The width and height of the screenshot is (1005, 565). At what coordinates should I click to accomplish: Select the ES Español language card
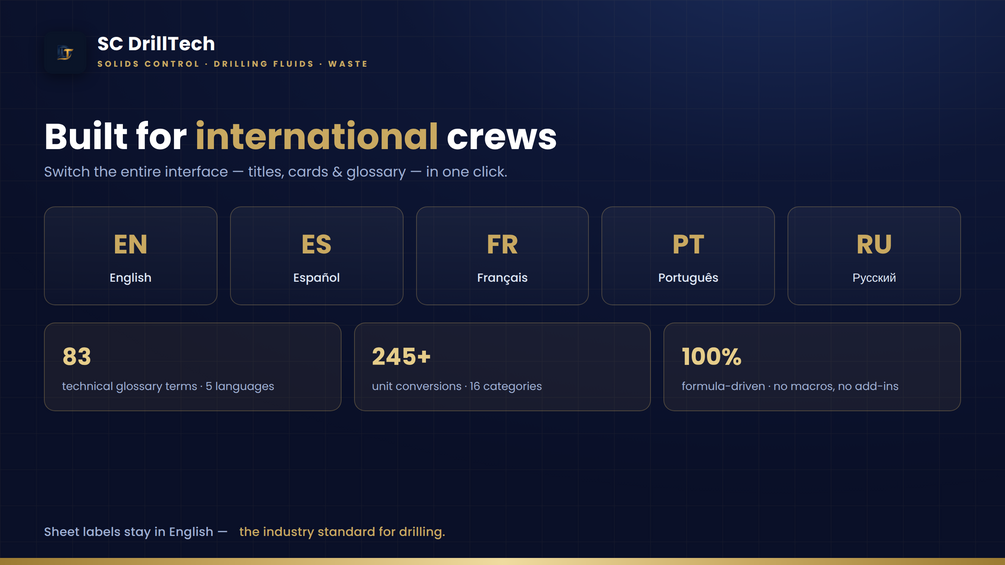pos(317,256)
